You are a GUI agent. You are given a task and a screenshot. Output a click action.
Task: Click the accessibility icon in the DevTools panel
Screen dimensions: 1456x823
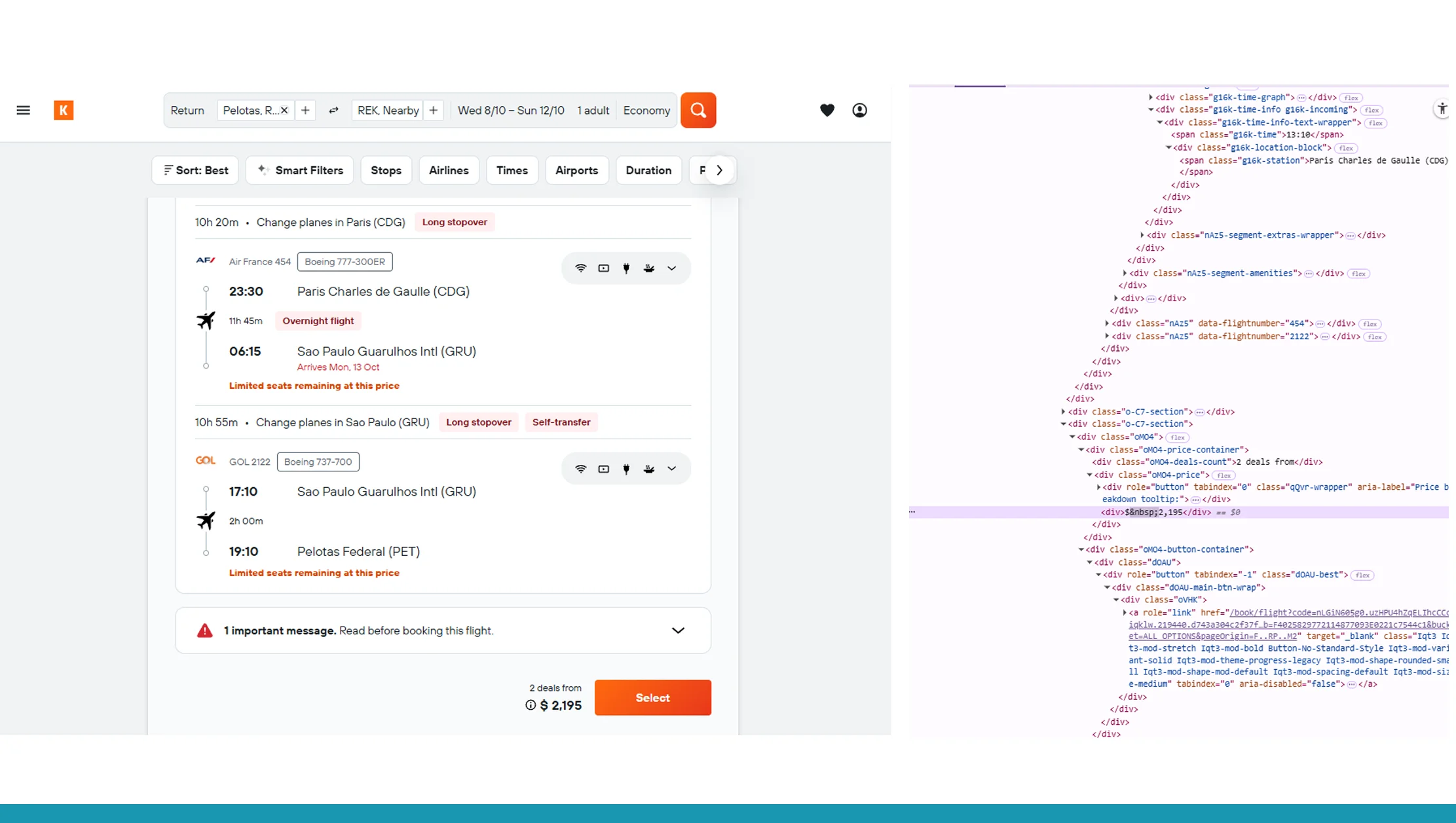point(1441,109)
